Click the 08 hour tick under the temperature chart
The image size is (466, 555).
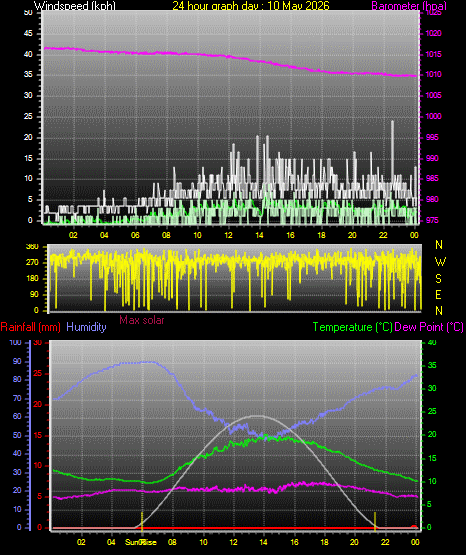pyautogui.click(x=172, y=542)
